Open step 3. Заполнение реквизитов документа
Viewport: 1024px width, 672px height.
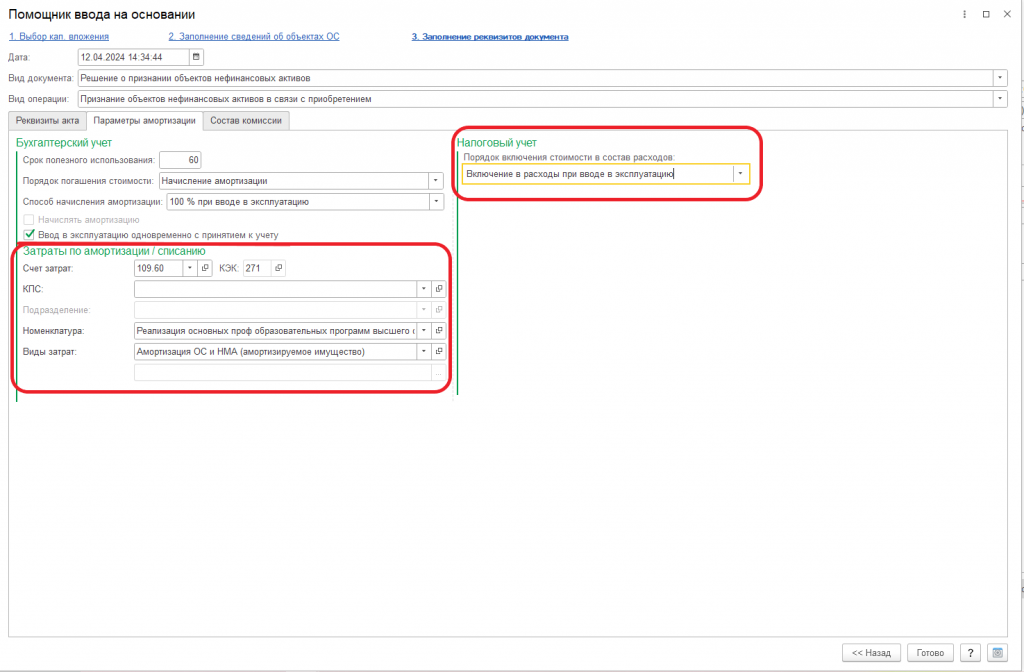[490, 37]
